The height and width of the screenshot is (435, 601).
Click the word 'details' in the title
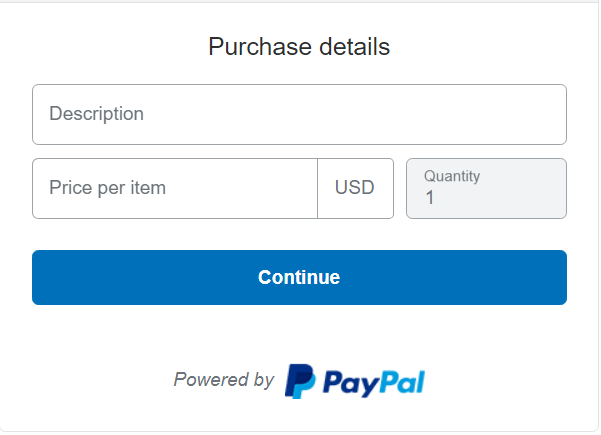tap(355, 47)
